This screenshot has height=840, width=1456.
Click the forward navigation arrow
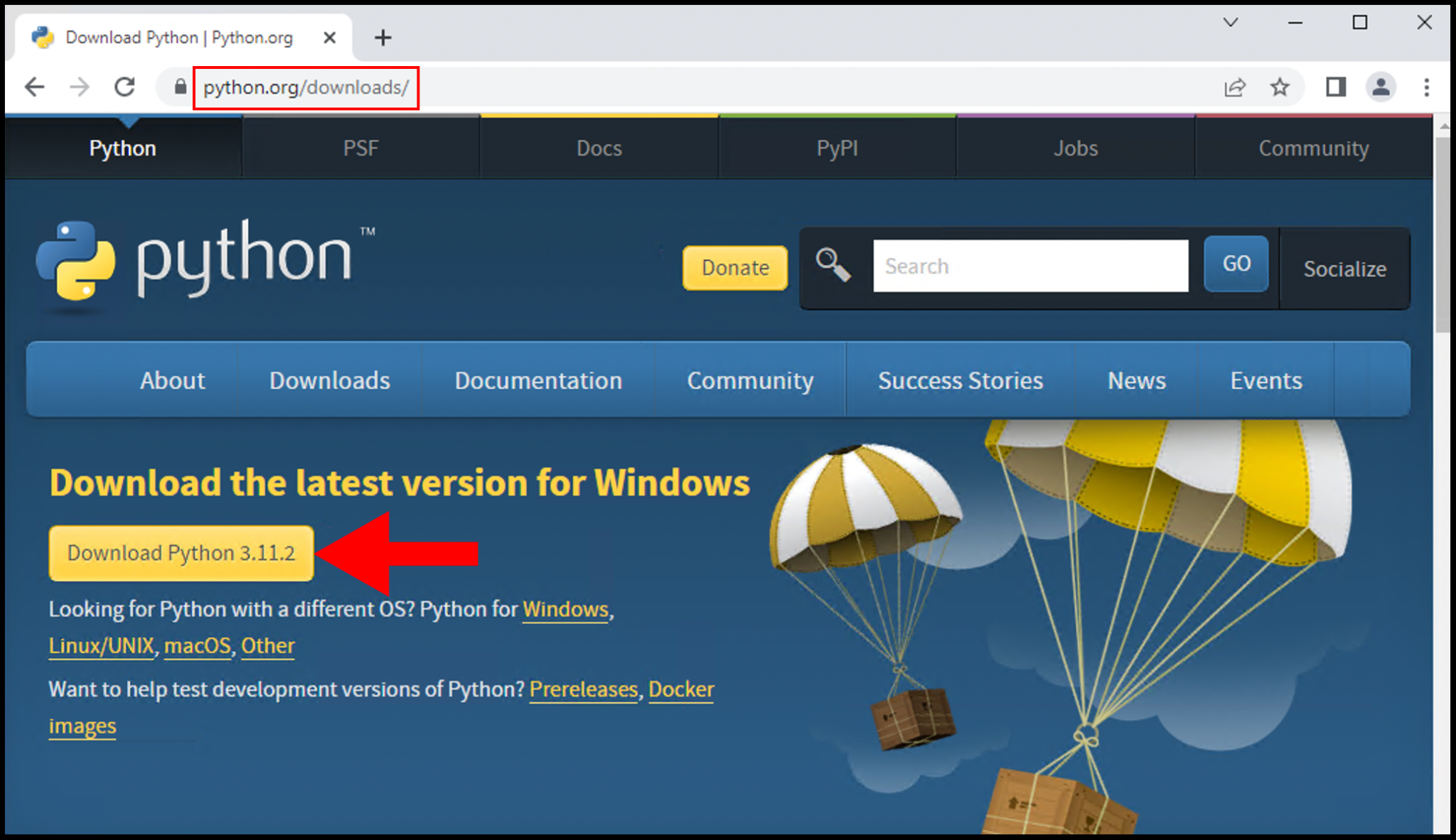coord(80,87)
